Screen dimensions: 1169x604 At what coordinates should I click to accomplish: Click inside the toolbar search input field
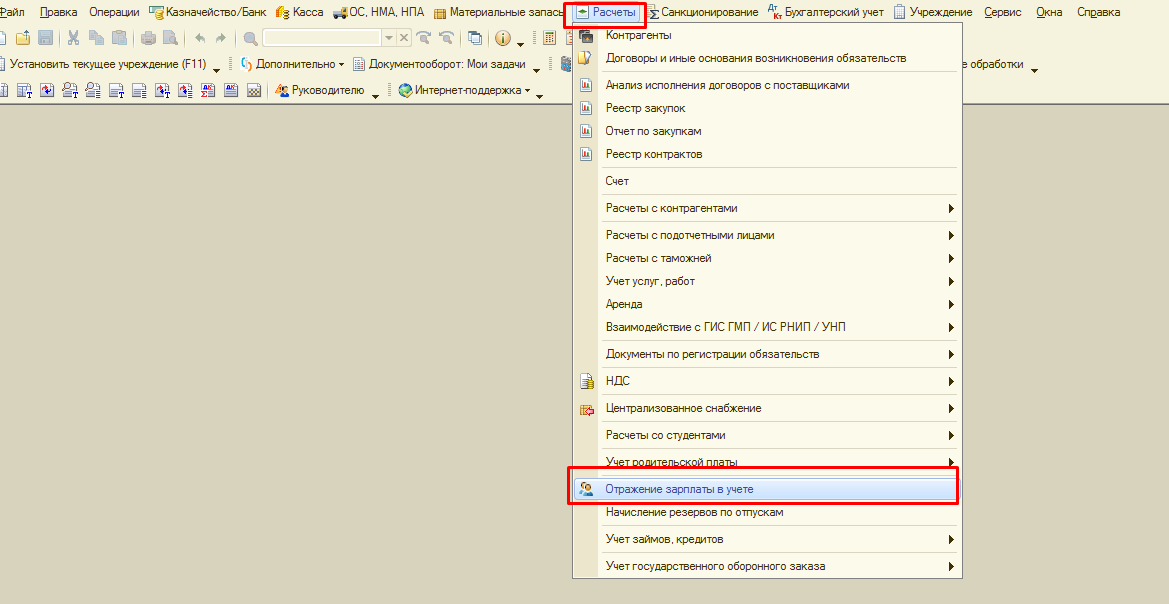point(320,38)
